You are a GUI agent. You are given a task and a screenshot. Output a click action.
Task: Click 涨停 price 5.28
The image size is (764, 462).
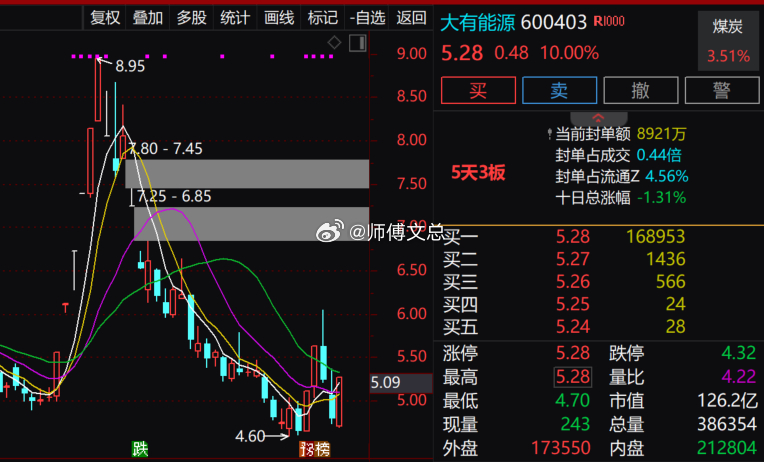click(573, 353)
